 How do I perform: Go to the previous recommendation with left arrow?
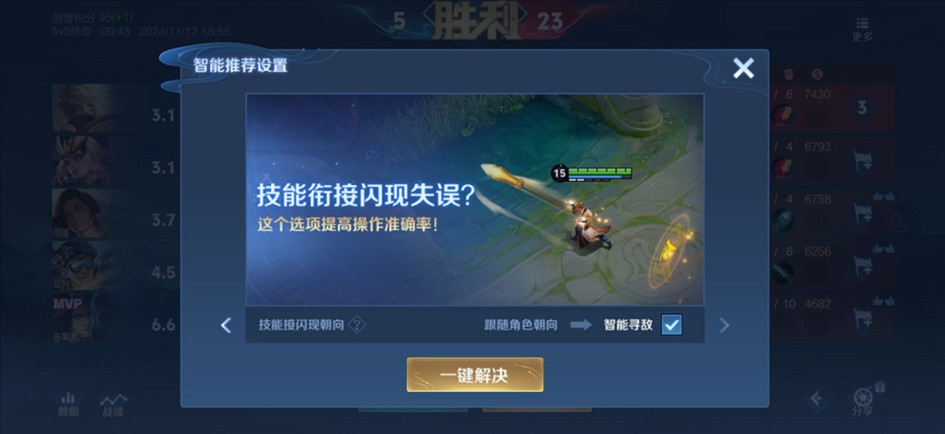[225, 326]
